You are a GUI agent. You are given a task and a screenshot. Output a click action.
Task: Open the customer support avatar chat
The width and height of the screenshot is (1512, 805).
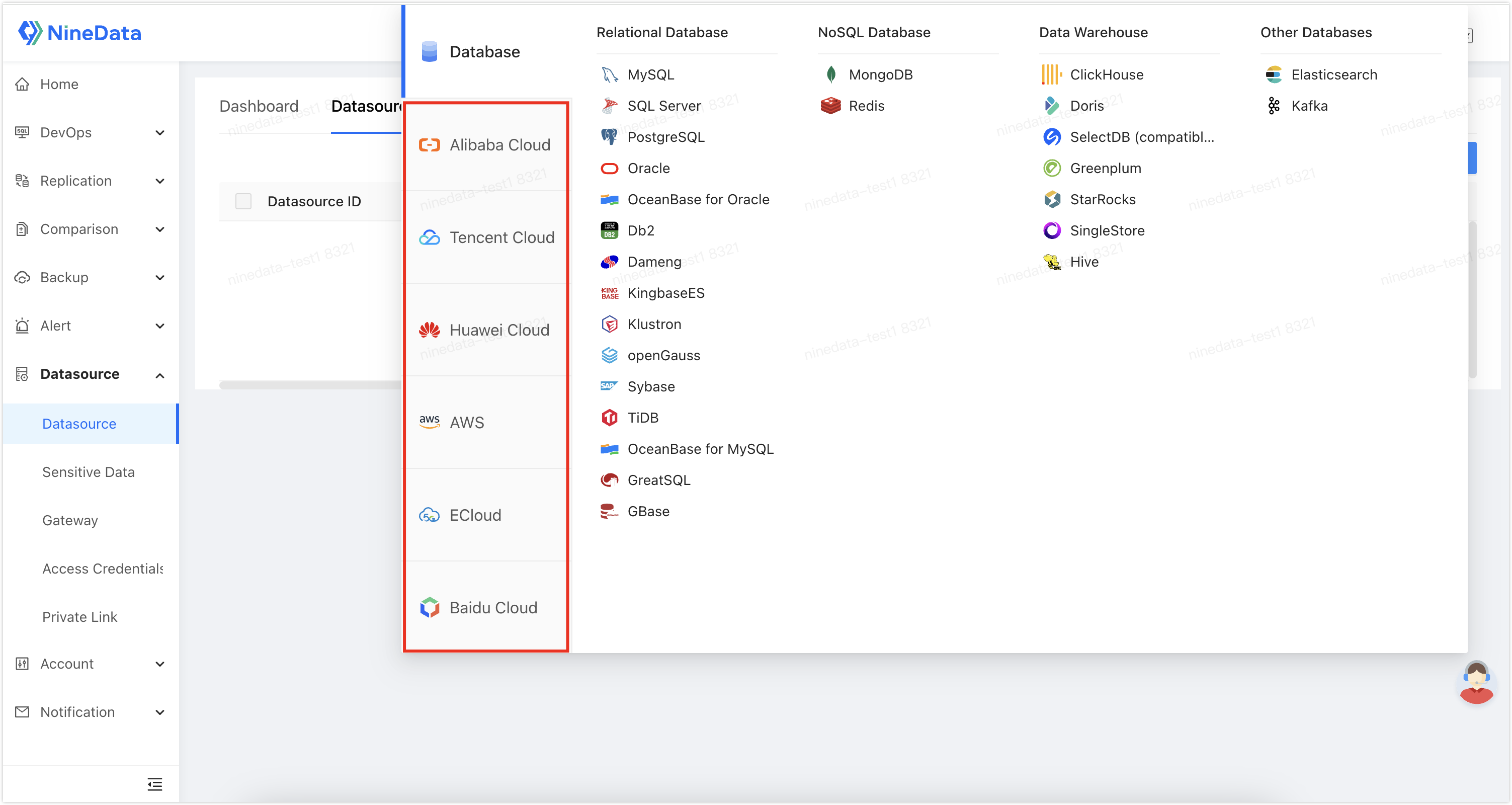(1476, 681)
